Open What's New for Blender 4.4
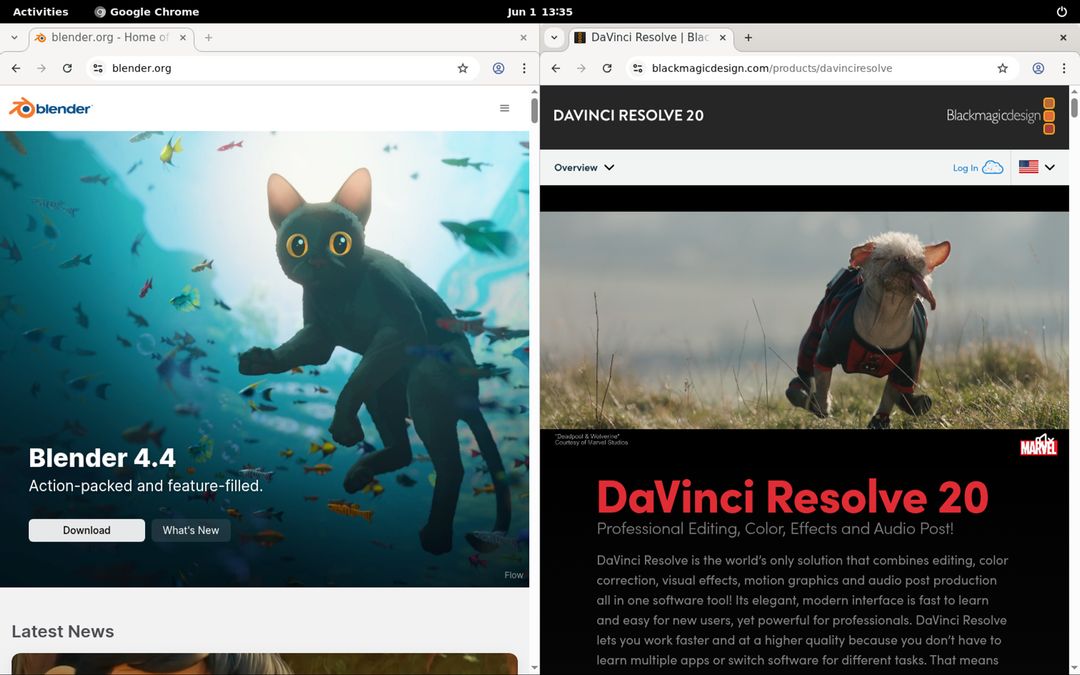Screen dimensions: 1080x675 click(191, 530)
